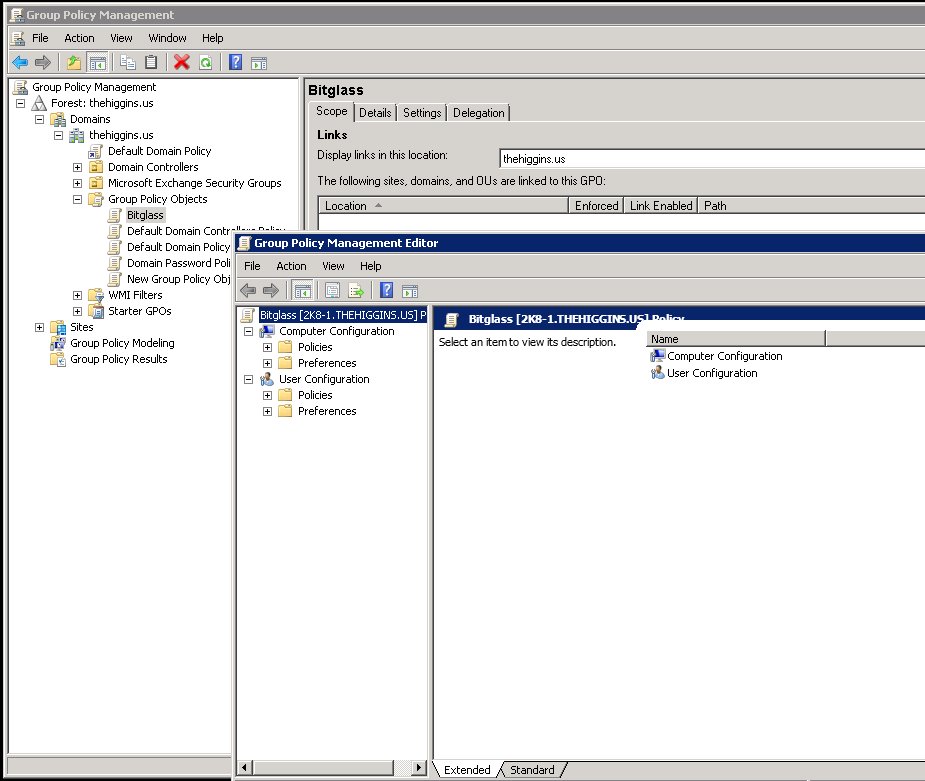Screen dimensions: 925x781
Task: Click the Copy icon on the main toolbar
Action: pyautogui.click(x=128, y=62)
